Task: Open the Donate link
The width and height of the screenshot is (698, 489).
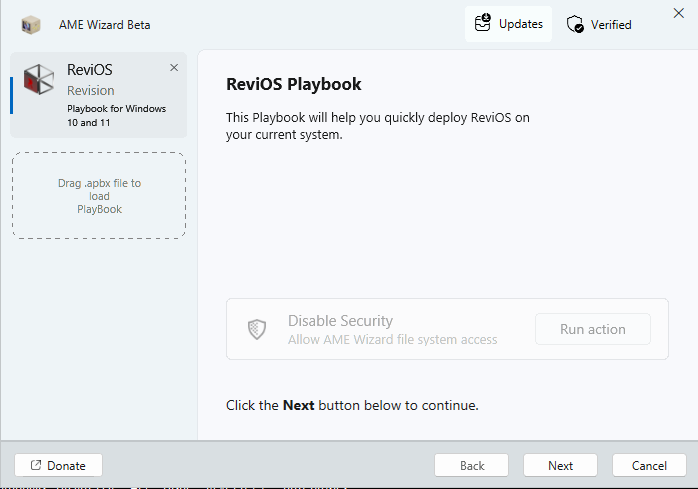Action: pos(58,466)
